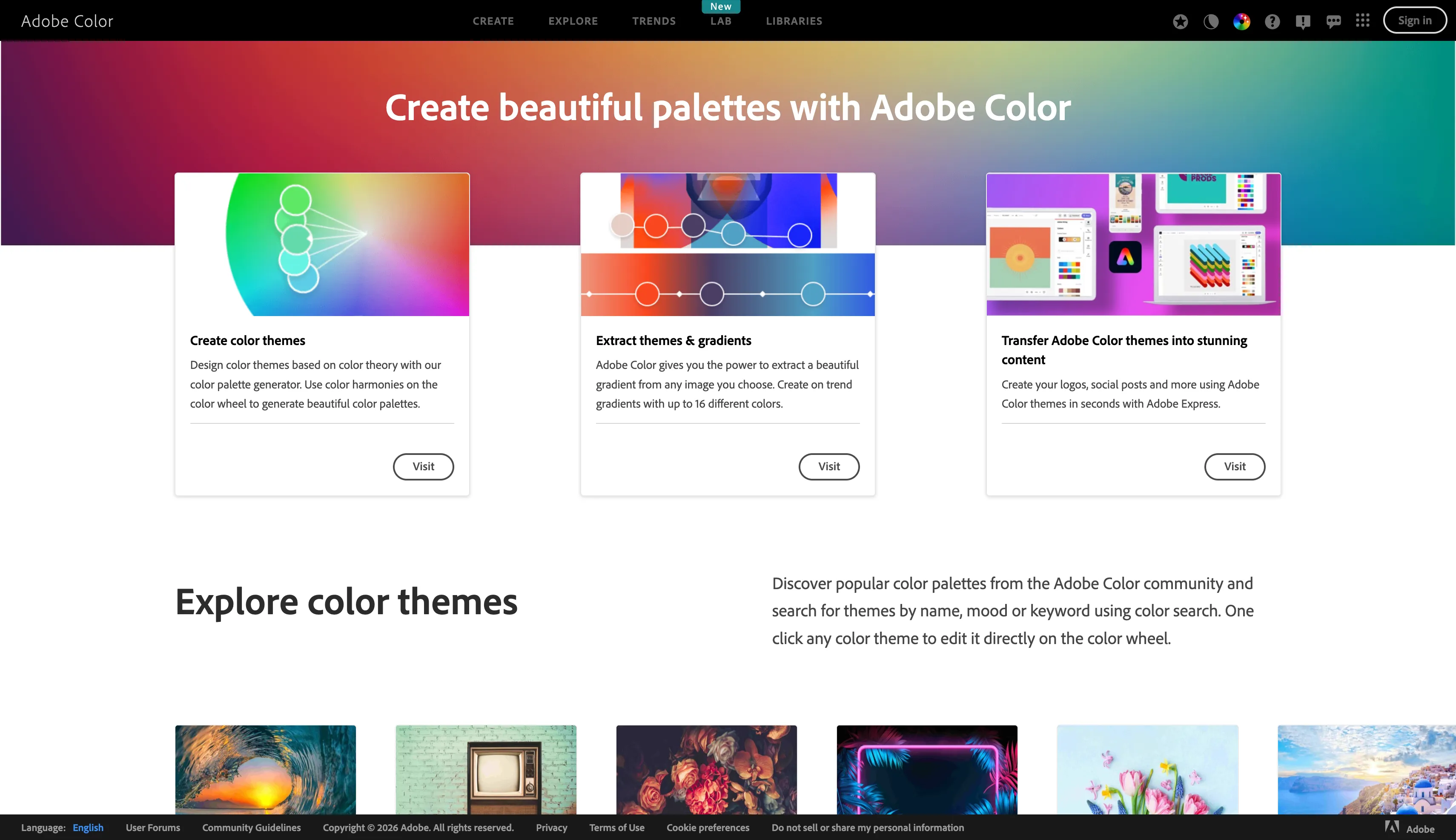The width and height of the screenshot is (1456, 840).
Task: Select the ocean wave sunset thumbnail
Action: click(x=265, y=769)
